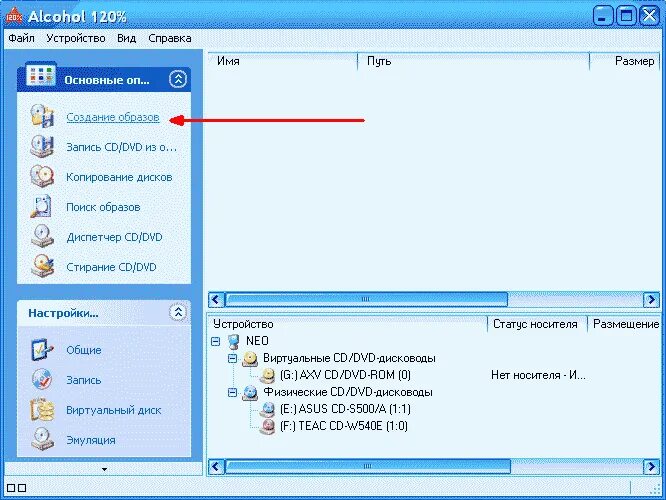Select (G:) AXV CD/DVD-ROM (0) label
This screenshot has width=666, height=500.
tap(345, 375)
